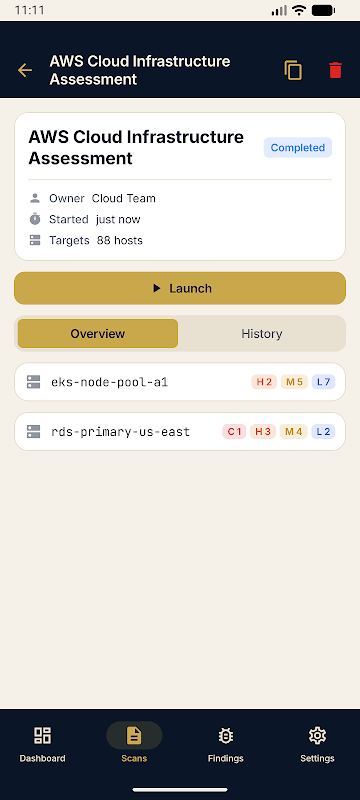Launch the scan

pos(180,288)
